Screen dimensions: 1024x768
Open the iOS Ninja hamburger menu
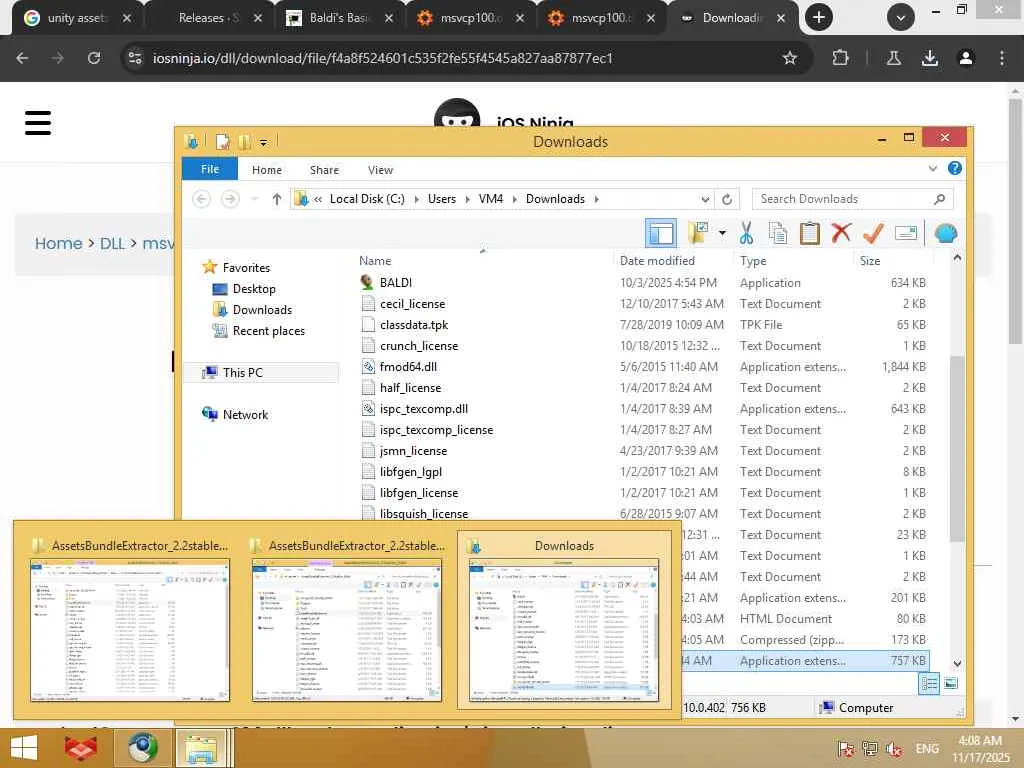tap(38, 123)
